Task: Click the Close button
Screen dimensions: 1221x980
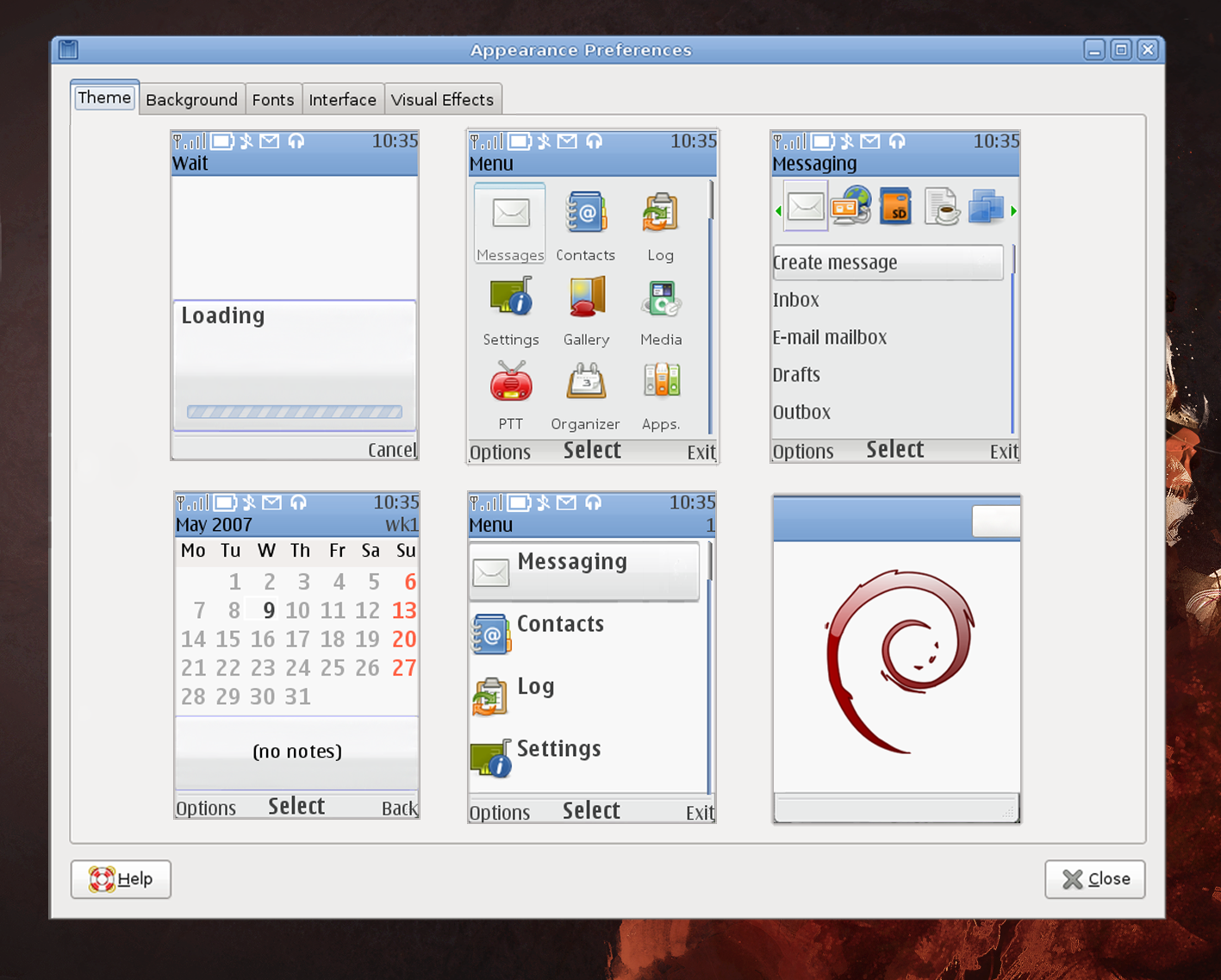Action: [x=1094, y=879]
